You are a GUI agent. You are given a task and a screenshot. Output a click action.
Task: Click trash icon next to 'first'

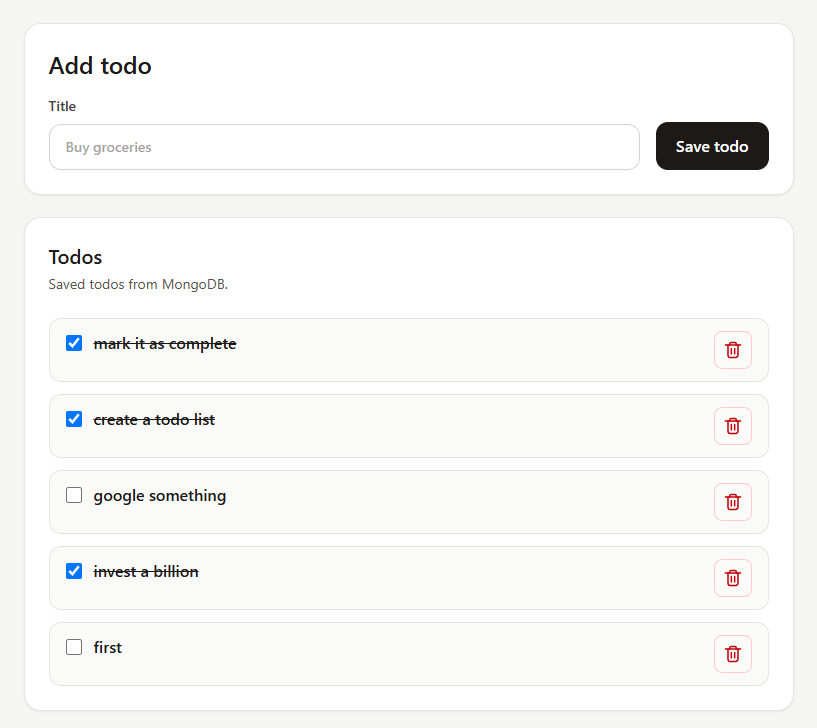click(733, 655)
